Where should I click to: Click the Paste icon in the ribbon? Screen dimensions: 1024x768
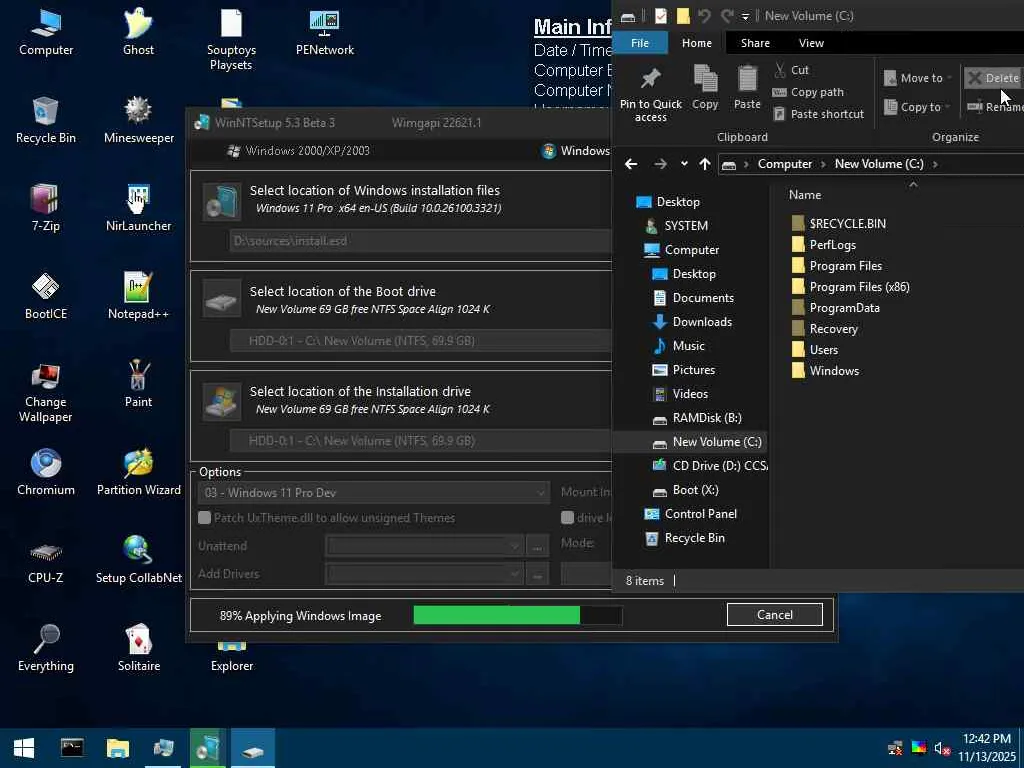coord(747,88)
